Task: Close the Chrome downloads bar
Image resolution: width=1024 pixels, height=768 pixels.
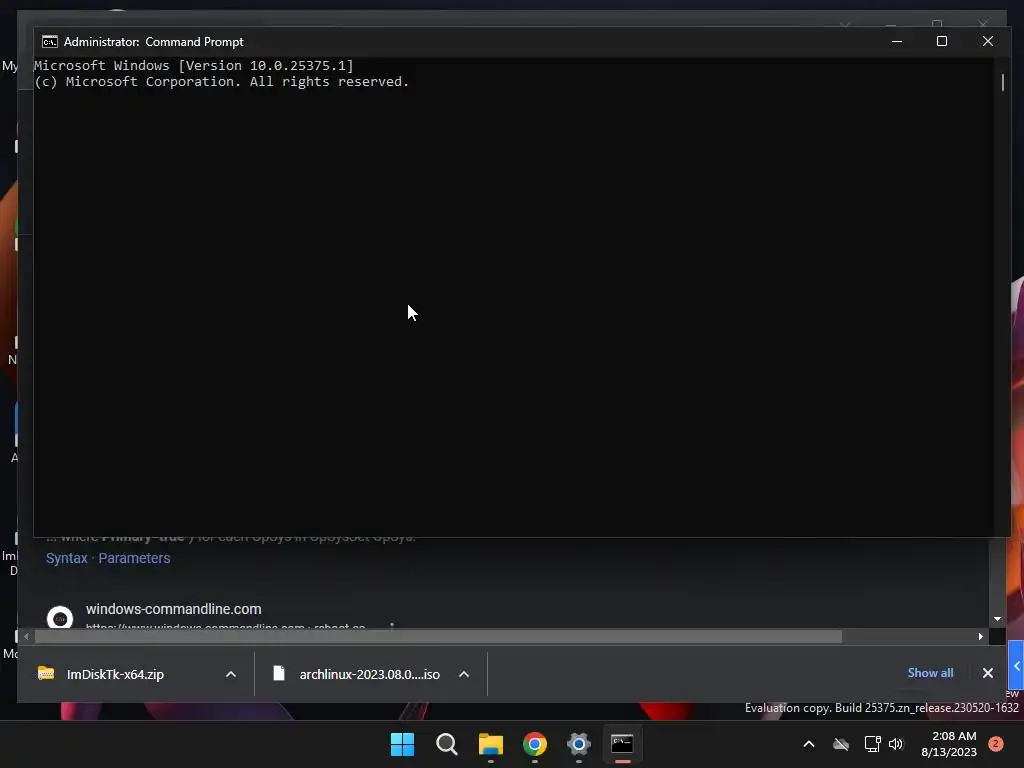Action: 988,673
